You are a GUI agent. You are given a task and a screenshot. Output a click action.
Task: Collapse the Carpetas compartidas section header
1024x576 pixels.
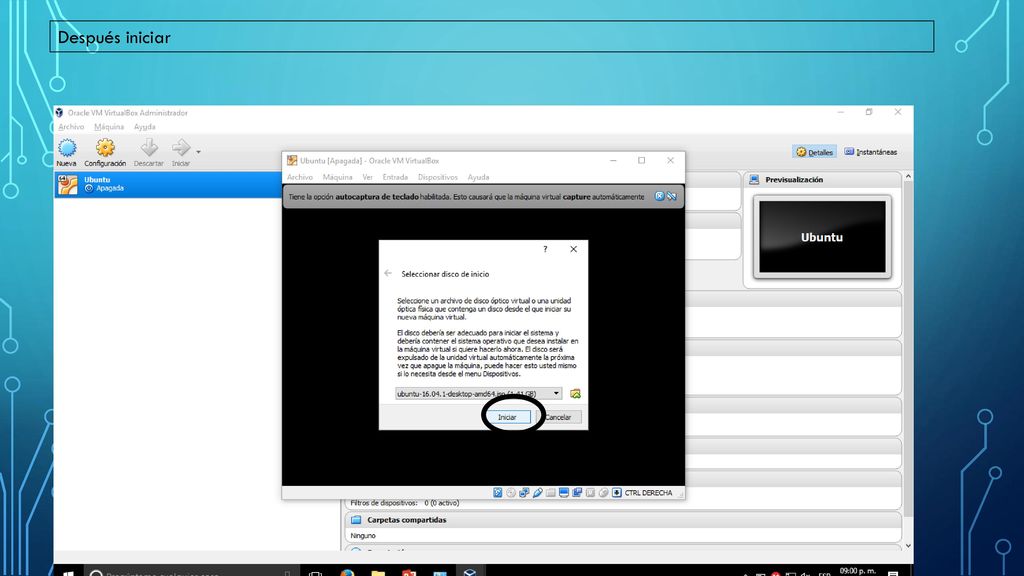(622, 520)
